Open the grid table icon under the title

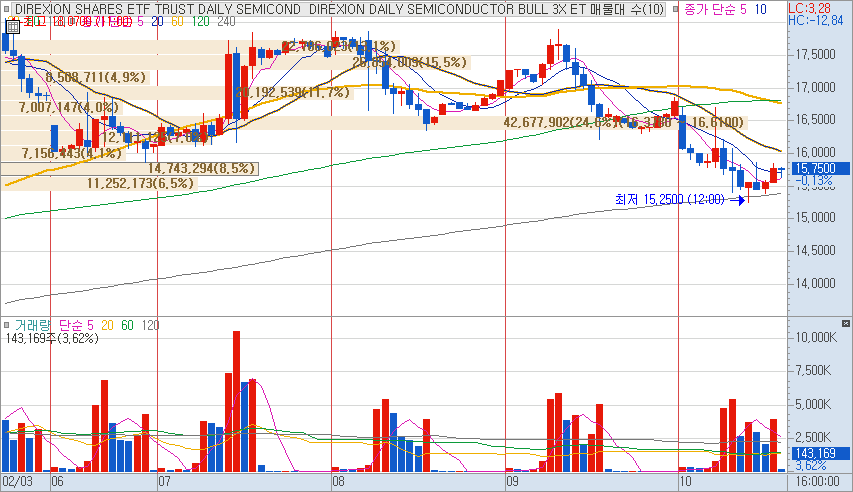[13, 26]
